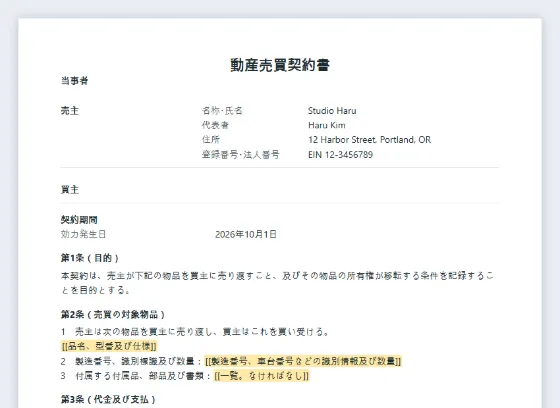Screen dimensions: 560x408
Task: Click clause 1 beginning 売主は次の物品を
Action: point(195,332)
